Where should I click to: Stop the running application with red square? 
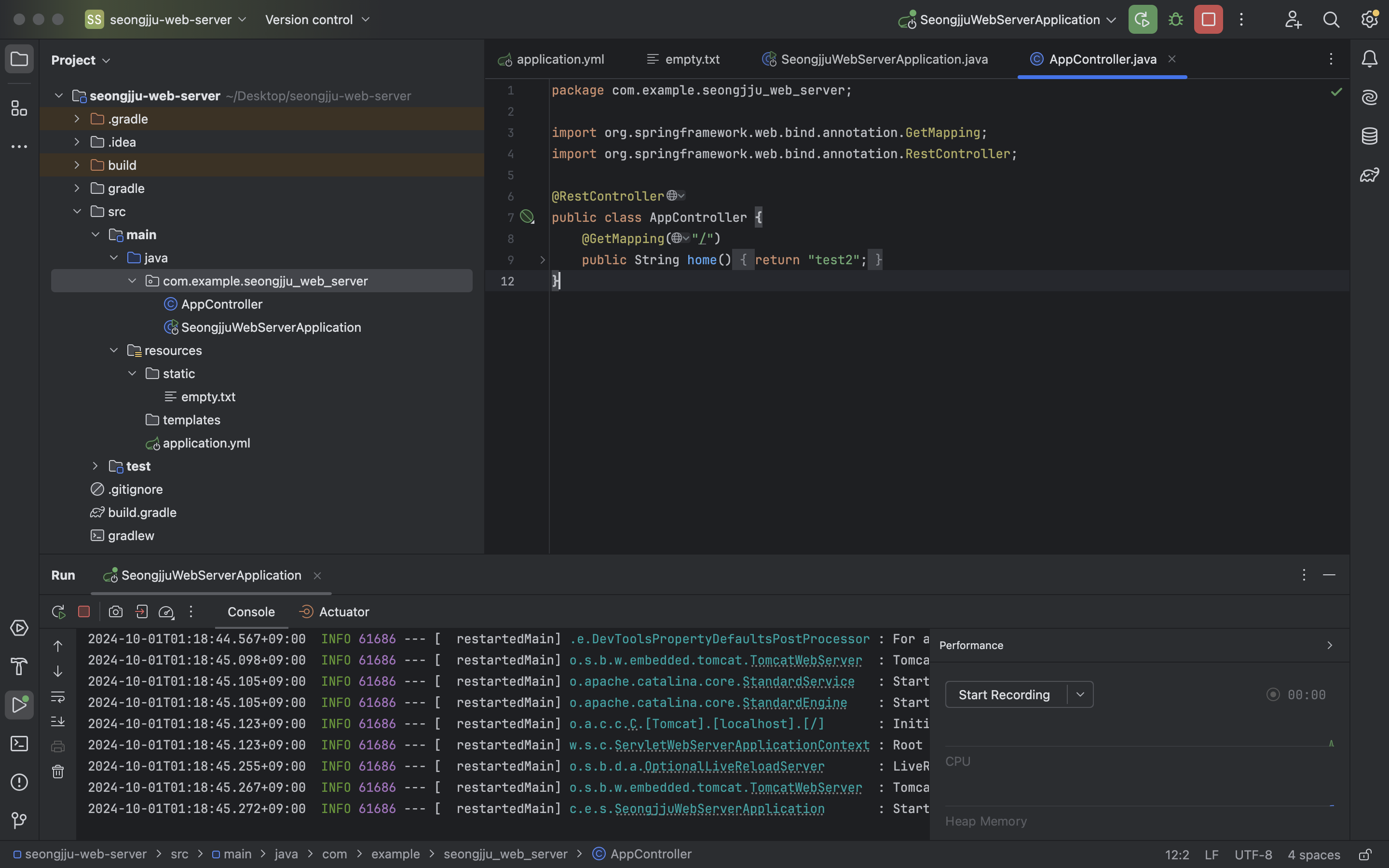(1208, 19)
